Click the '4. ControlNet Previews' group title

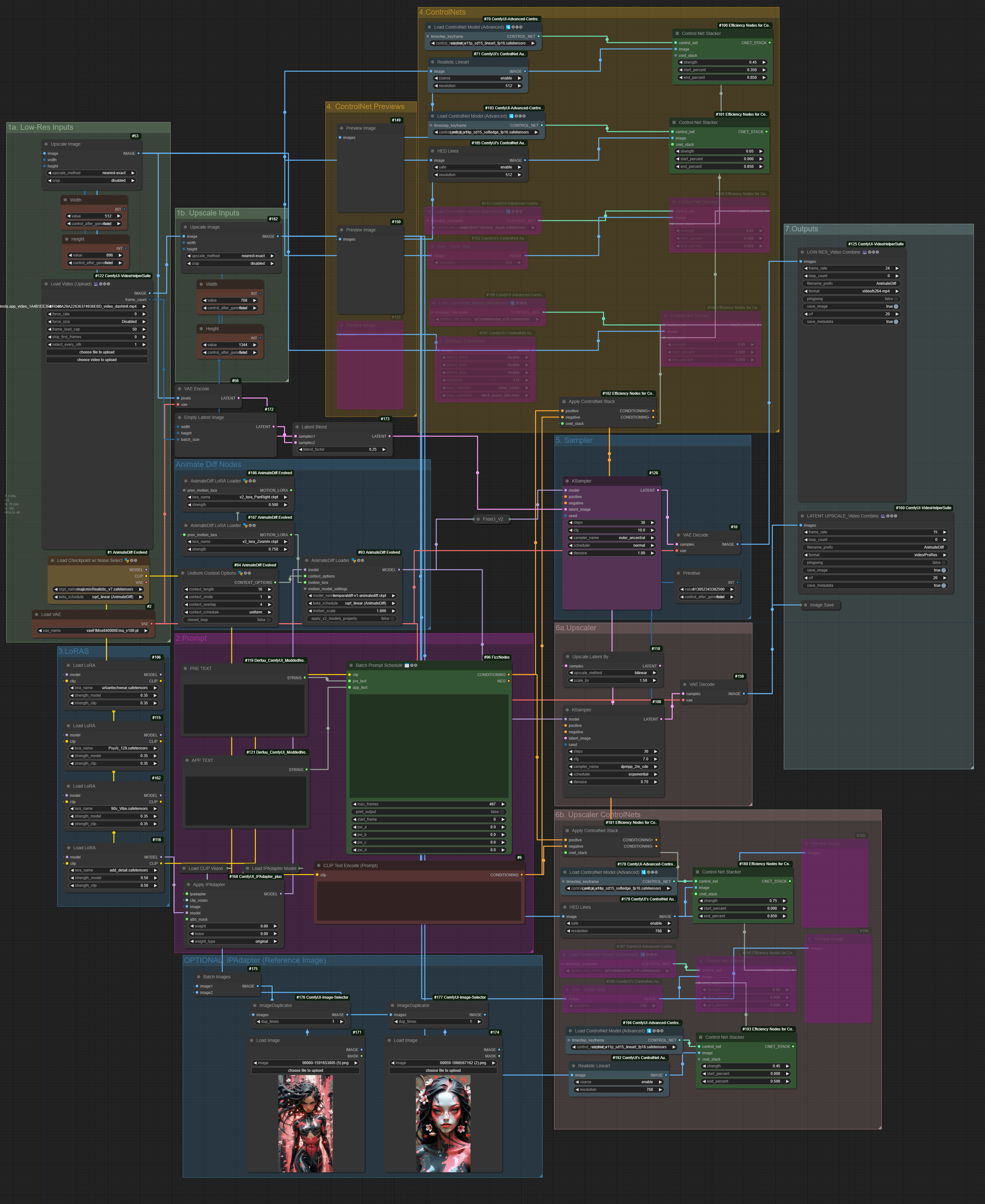coord(365,107)
